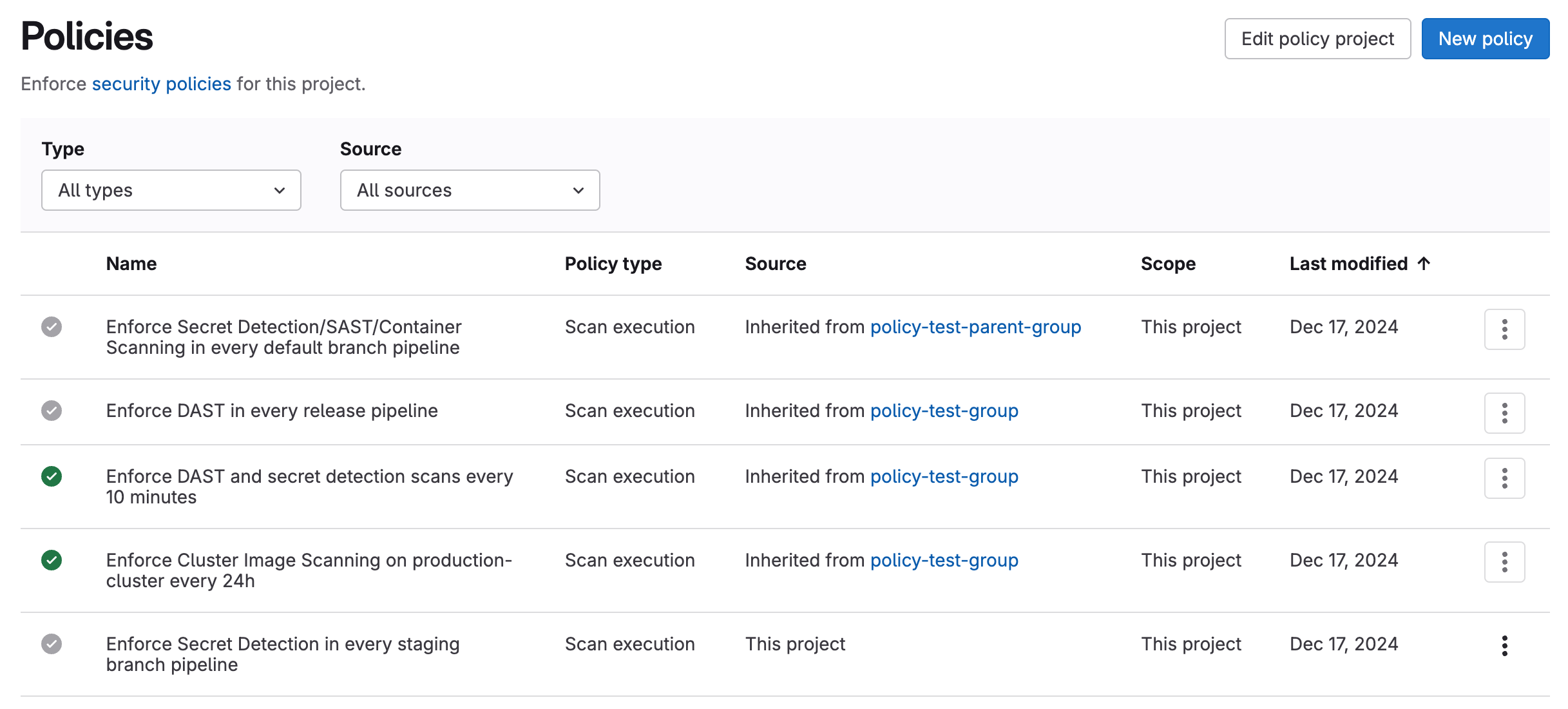Click the gray status indicator on the first policy row
Screen dimensions: 1568x709
tap(52, 327)
